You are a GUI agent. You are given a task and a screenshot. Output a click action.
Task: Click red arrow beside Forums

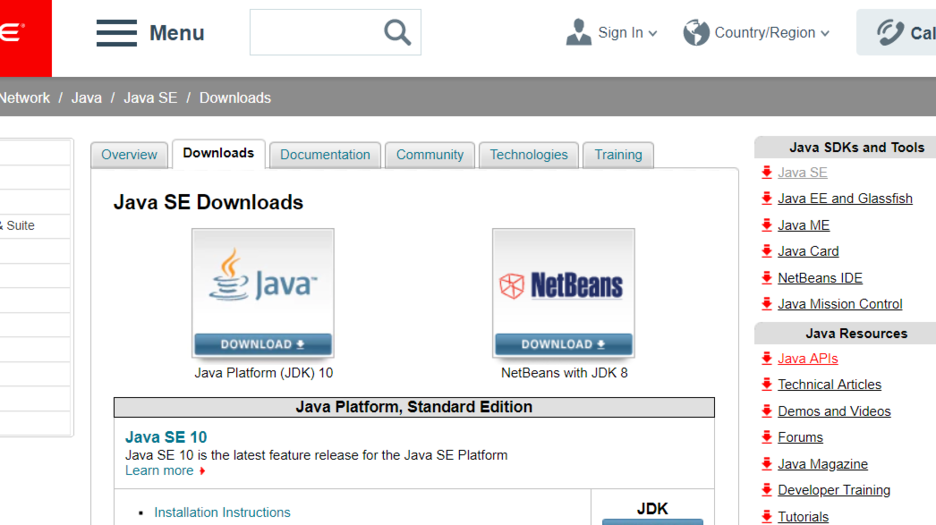(767, 437)
